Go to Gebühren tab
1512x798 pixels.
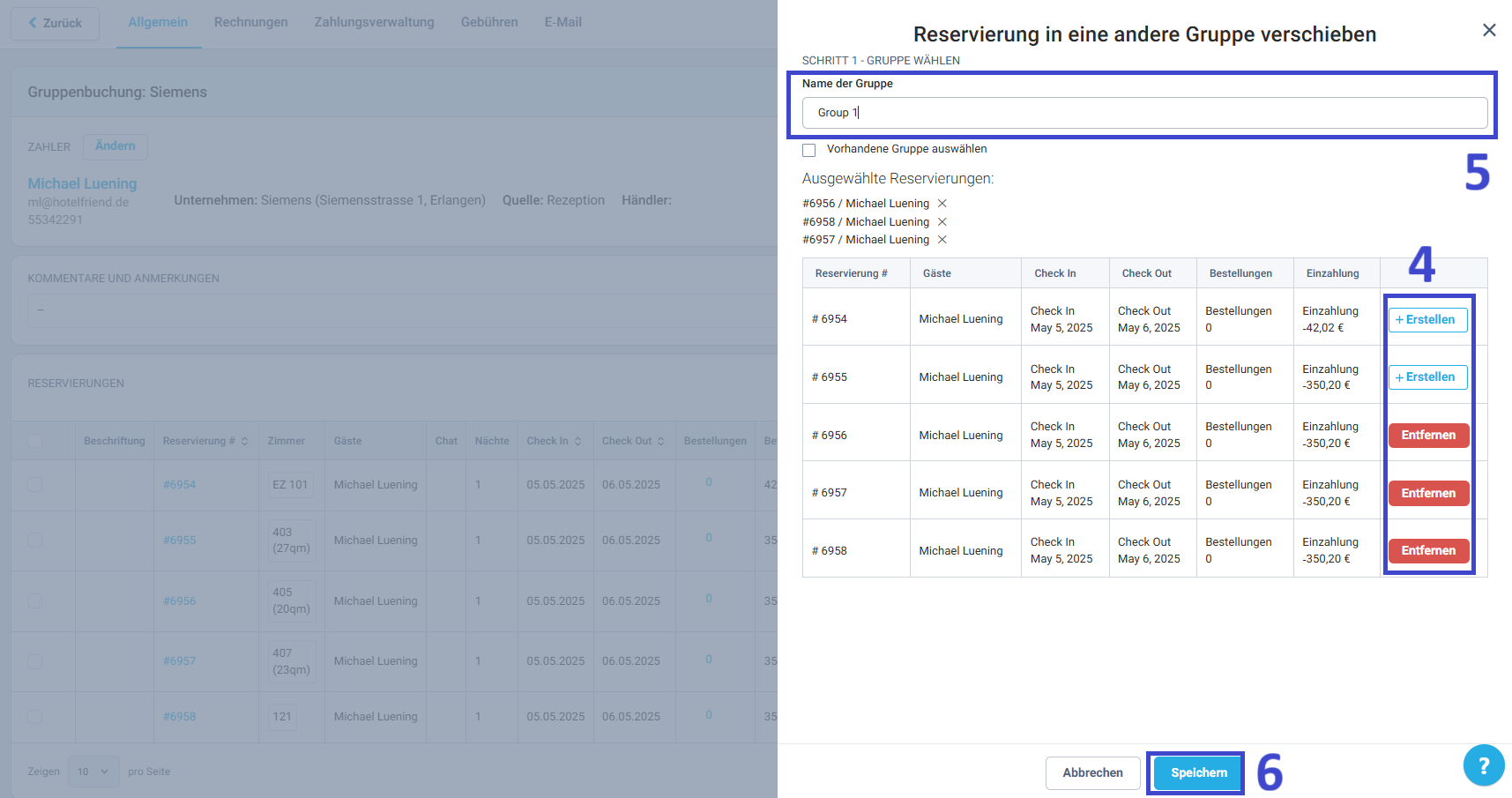tap(489, 22)
